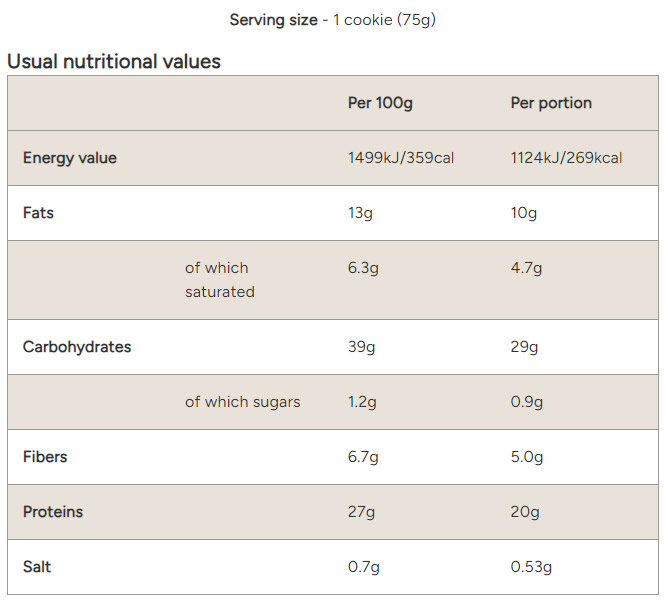Select the 'Fats' row label
The image size is (667, 604).
tap(39, 213)
